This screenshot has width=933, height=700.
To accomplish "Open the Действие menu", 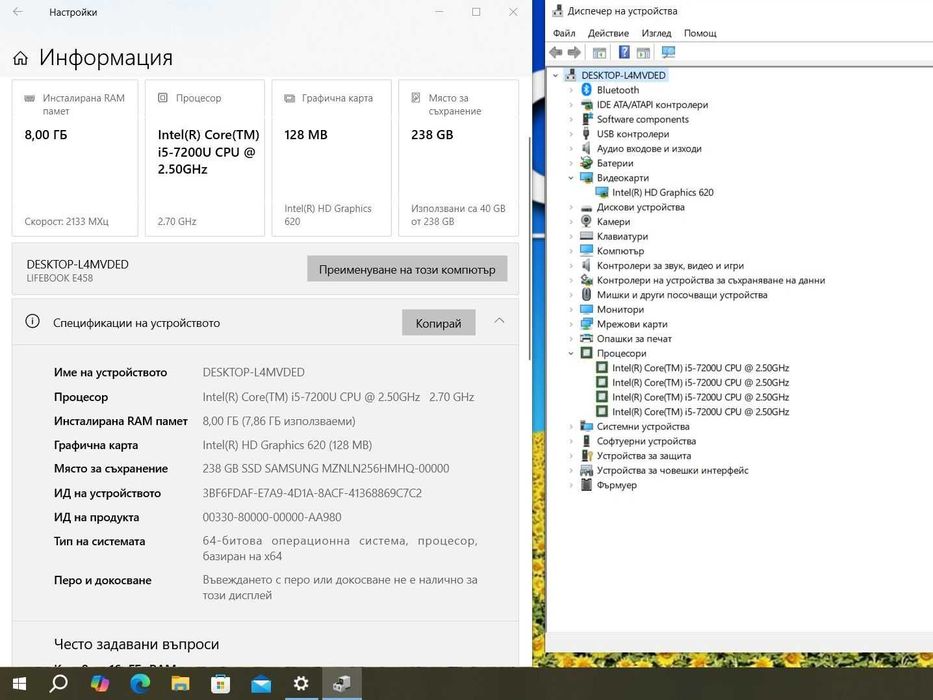I will point(608,33).
